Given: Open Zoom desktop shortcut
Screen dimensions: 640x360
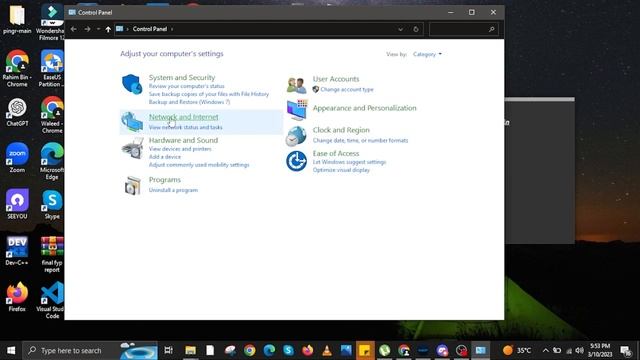Looking at the screenshot, I should [x=17, y=158].
